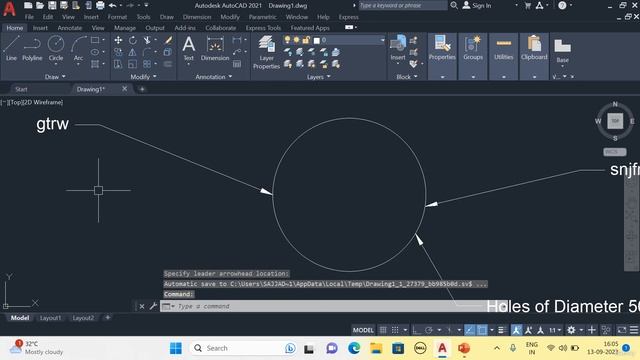The width and height of the screenshot is (640, 360).
Task: Select the Array tool
Action: click(147, 64)
